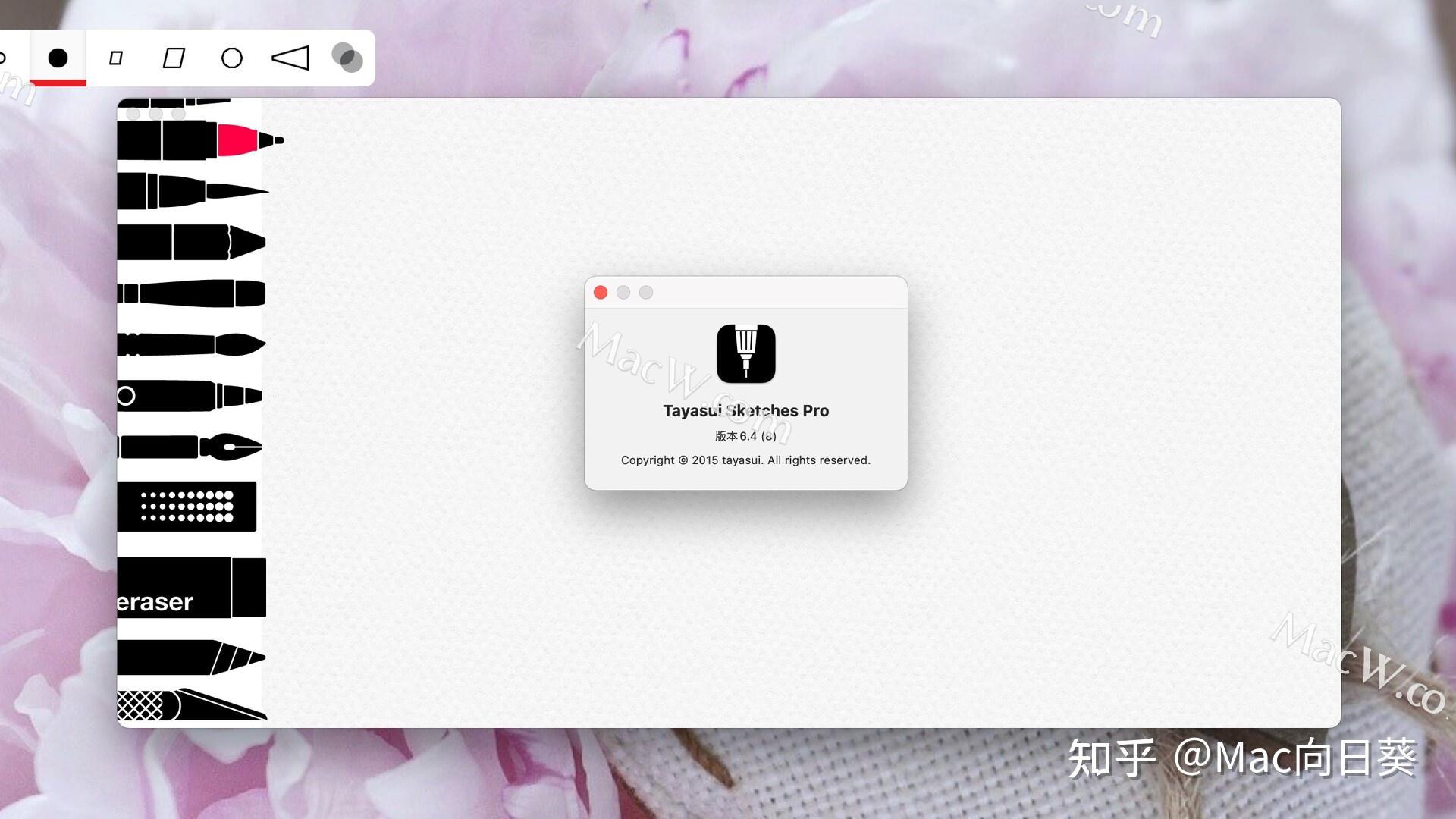This screenshot has width=1456, height=819.
Task: Click the solid black stroke size dot
Action: tap(58, 58)
